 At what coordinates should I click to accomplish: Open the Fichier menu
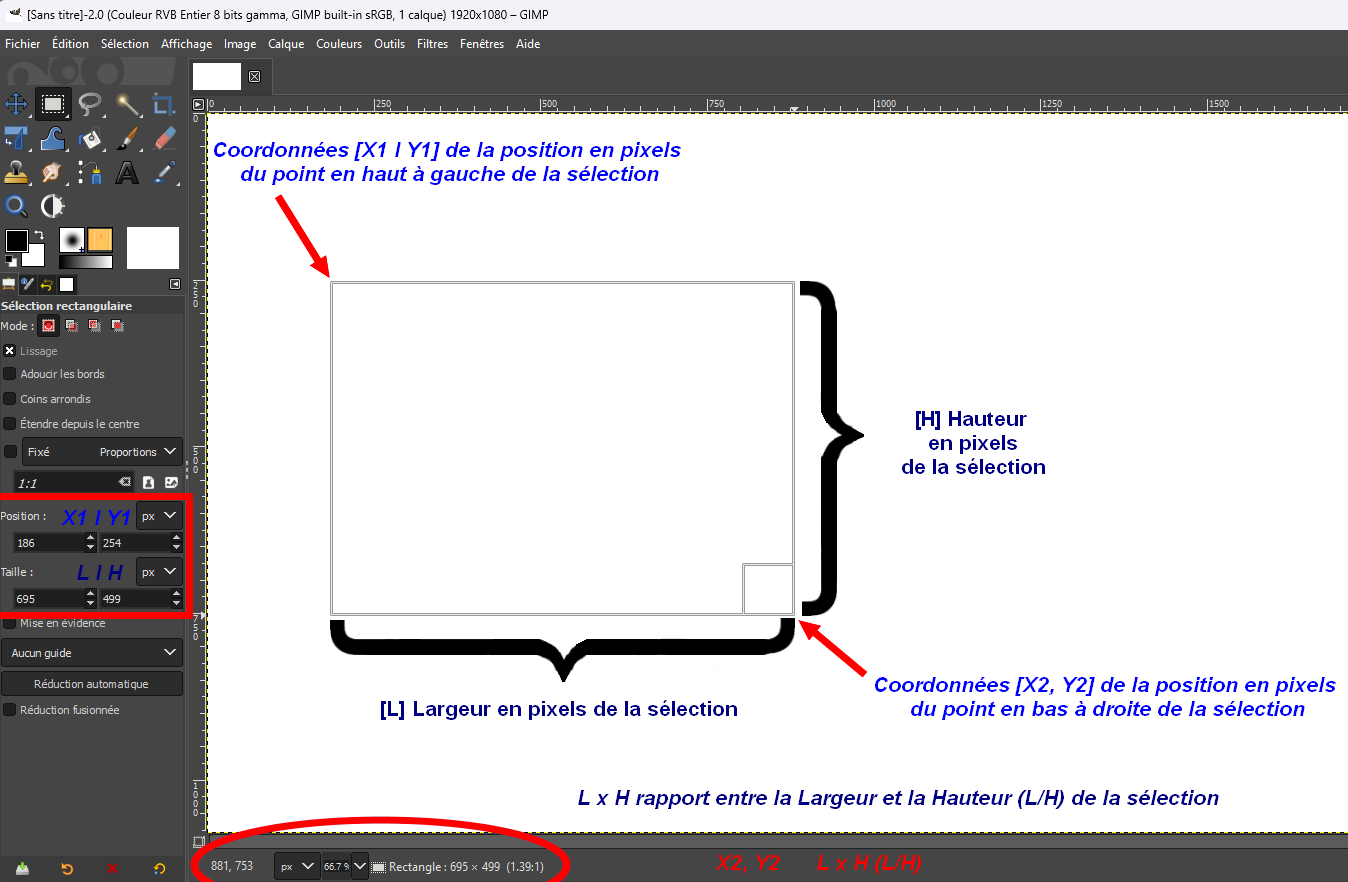tap(23, 44)
